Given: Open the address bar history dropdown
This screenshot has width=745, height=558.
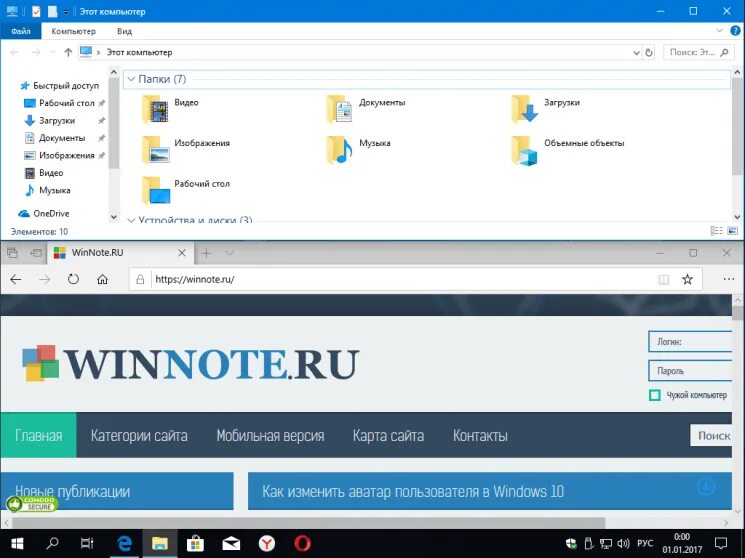Looking at the screenshot, I should click(x=636, y=53).
